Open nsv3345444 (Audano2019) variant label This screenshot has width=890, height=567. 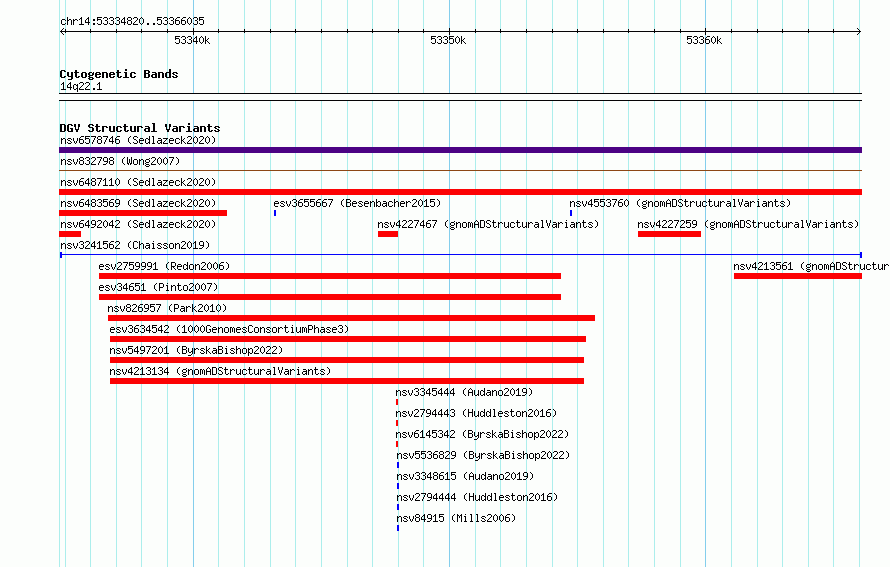464,392
